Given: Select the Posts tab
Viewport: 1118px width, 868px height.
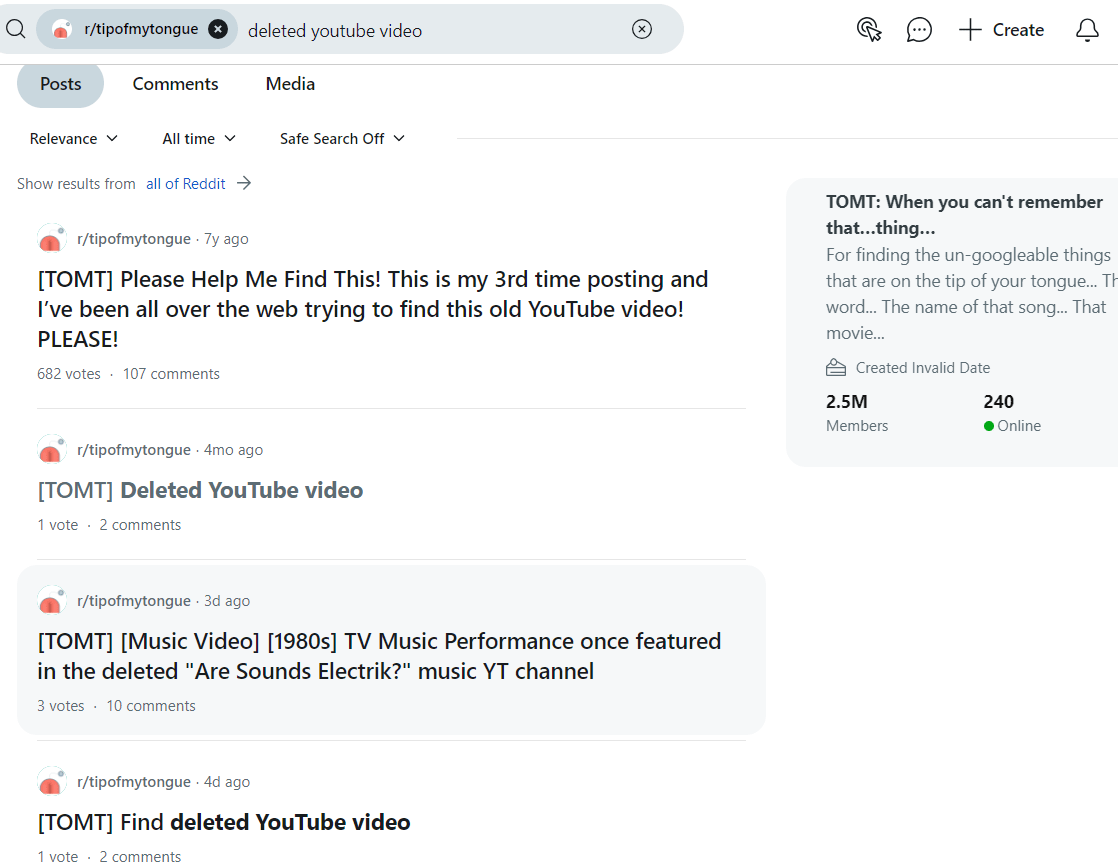Looking at the screenshot, I should (60, 84).
